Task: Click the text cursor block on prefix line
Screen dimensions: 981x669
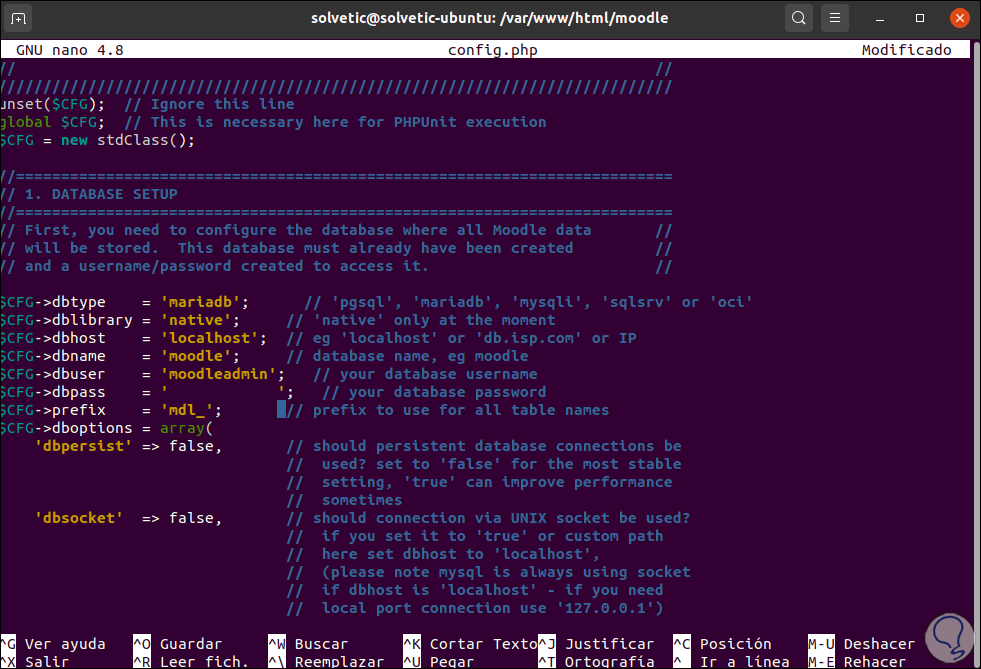Action: [282, 410]
